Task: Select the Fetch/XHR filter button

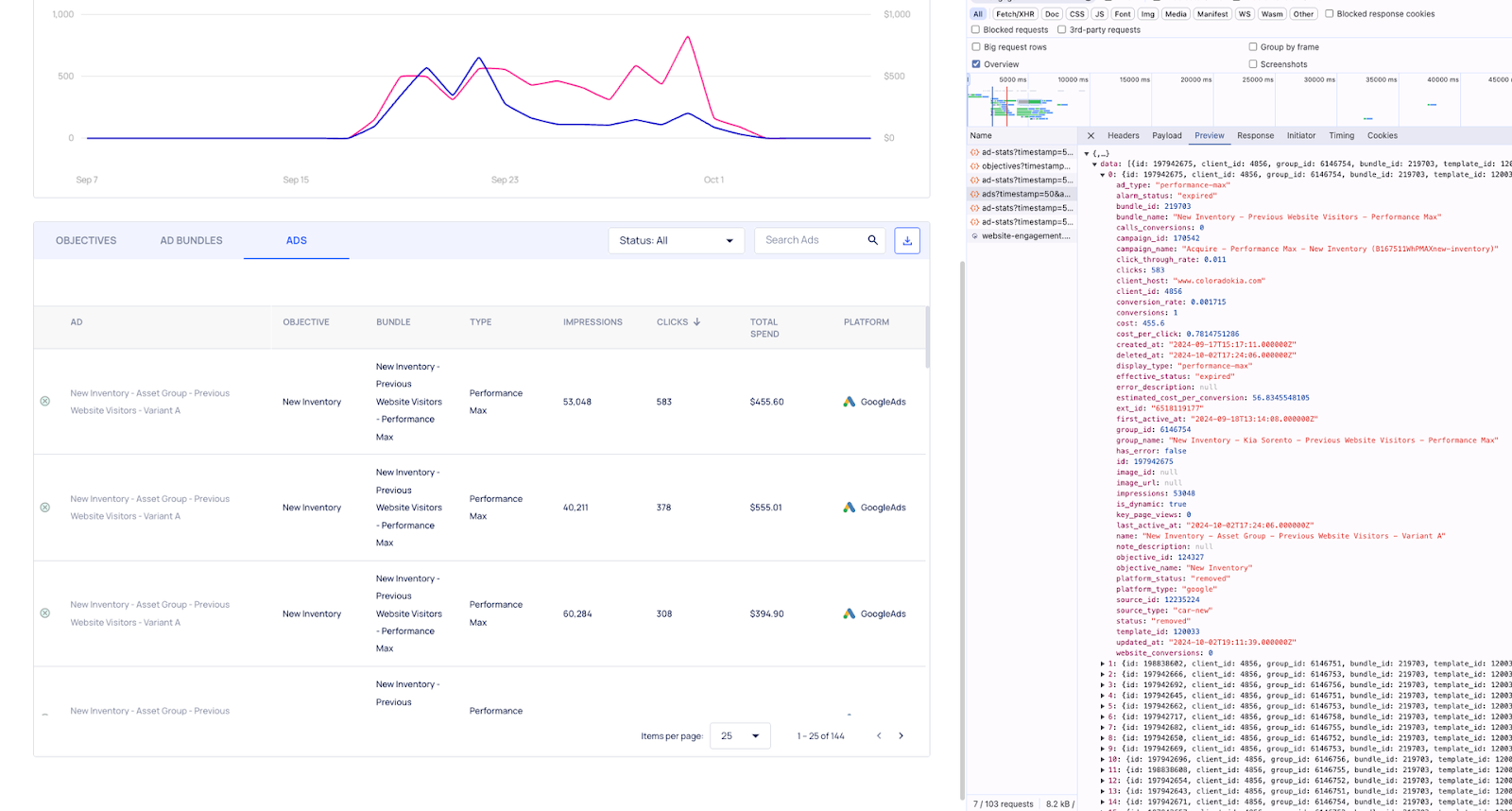Action: coord(1015,14)
